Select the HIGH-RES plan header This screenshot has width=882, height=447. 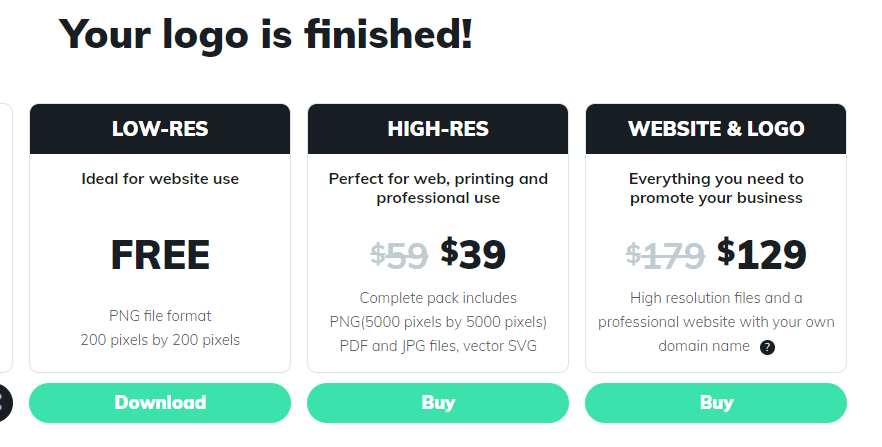[x=438, y=129]
